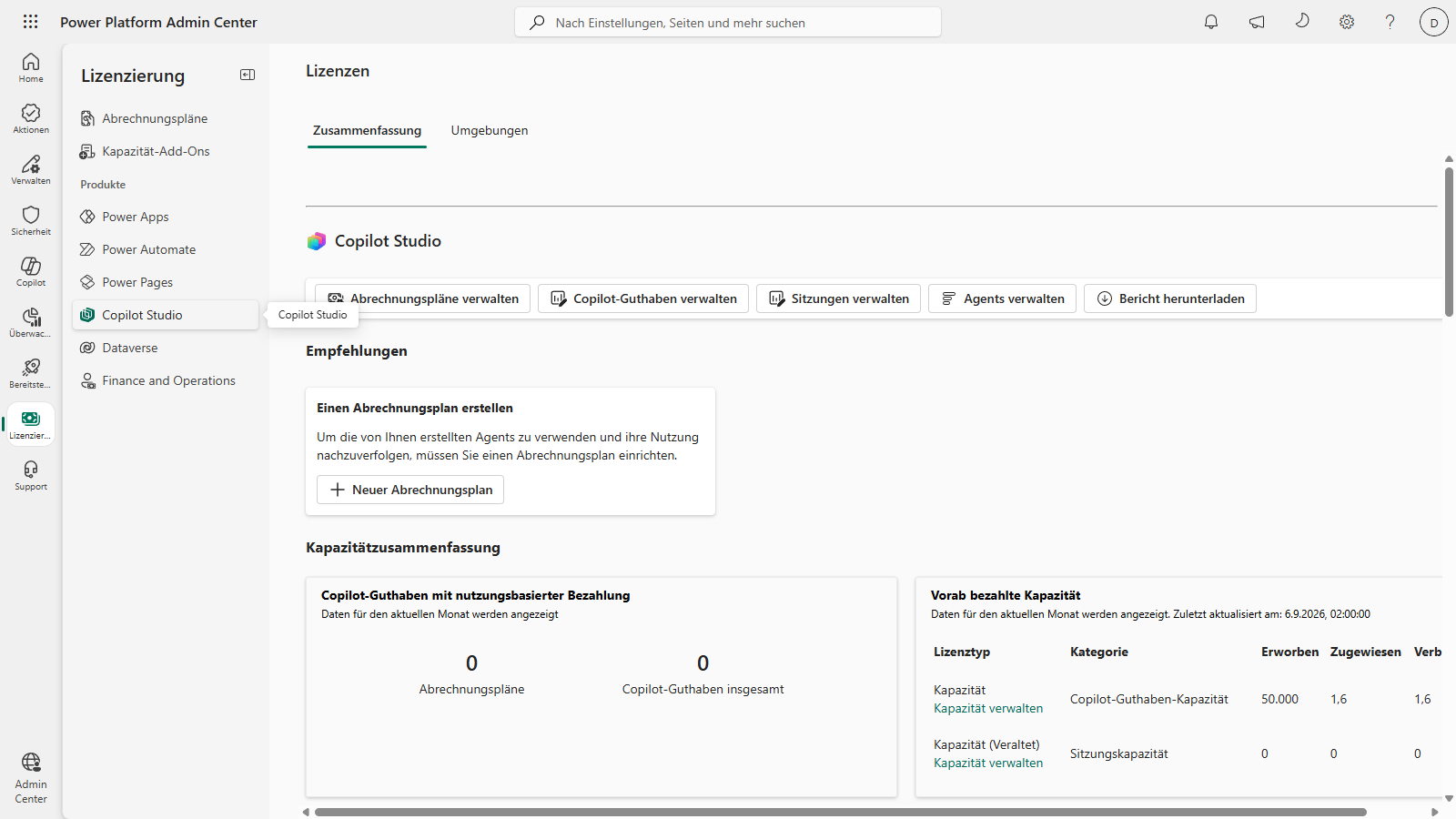Switch to the Zusammenfassung tab
1456x819 pixels.
(x=367, y=130)
